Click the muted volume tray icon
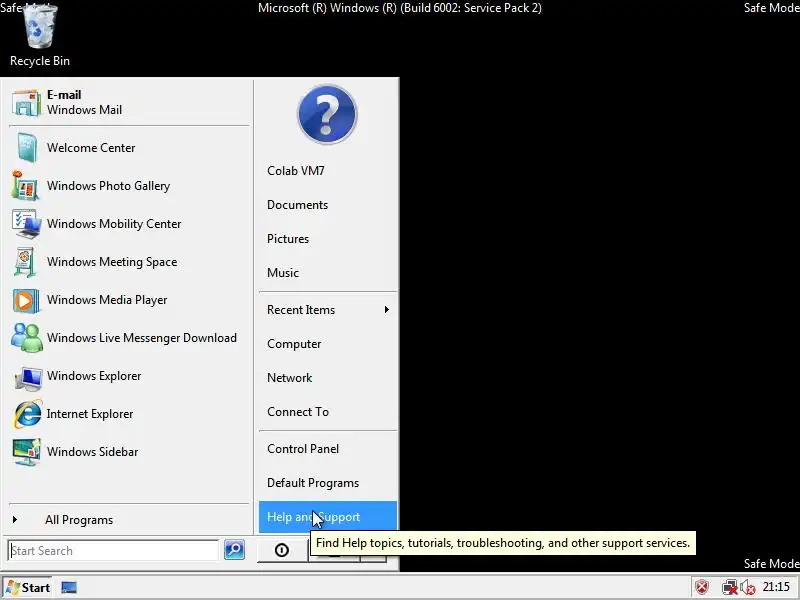The height and width of the screenshot is (600, 800). (x=747, y=588)
